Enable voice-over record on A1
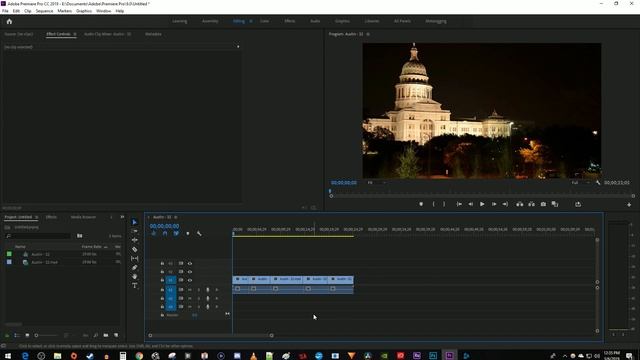Image resolution: width=640 pixels, height=360 pixels. pyautogui.click(x=208, y=290)
